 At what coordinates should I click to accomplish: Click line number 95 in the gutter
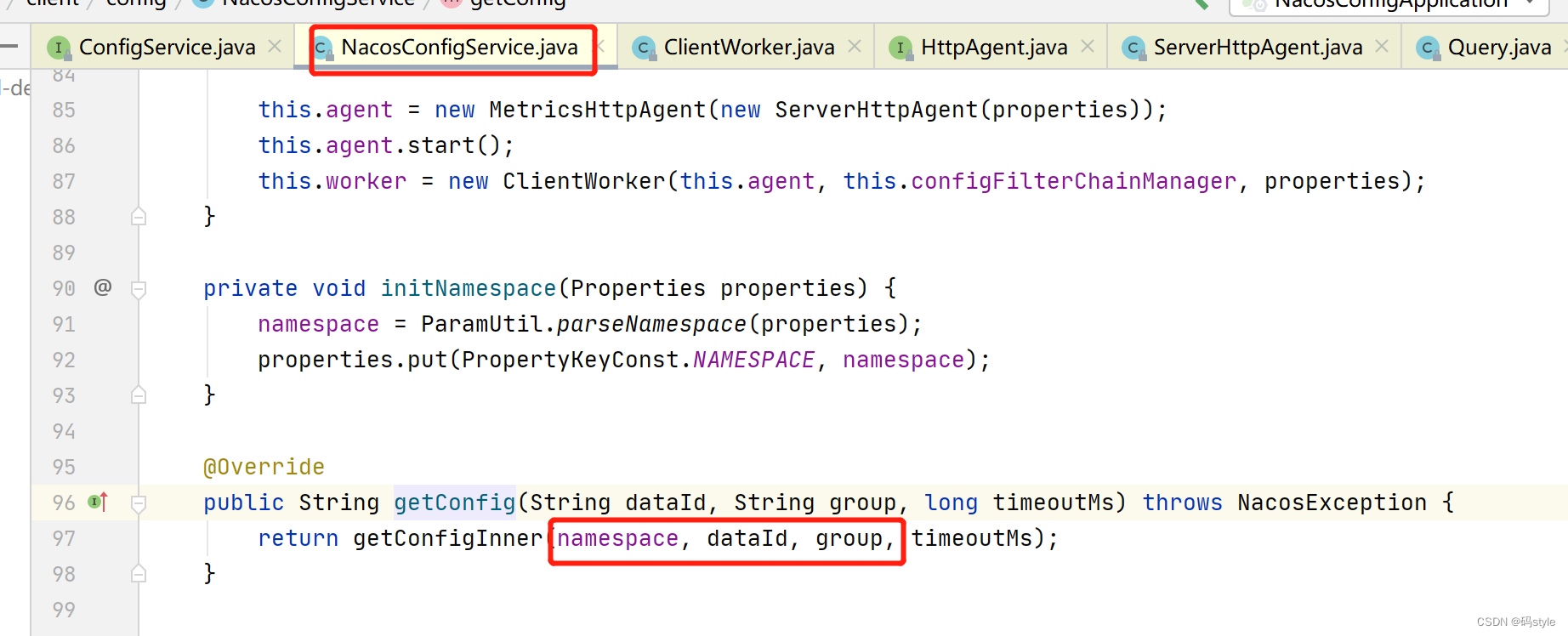pyautogui.click(x=64, y=467)
